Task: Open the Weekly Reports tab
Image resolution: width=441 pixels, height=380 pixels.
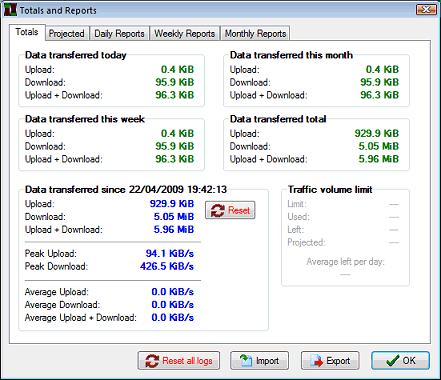Action: pyautogui.click(x=185, y=34)
